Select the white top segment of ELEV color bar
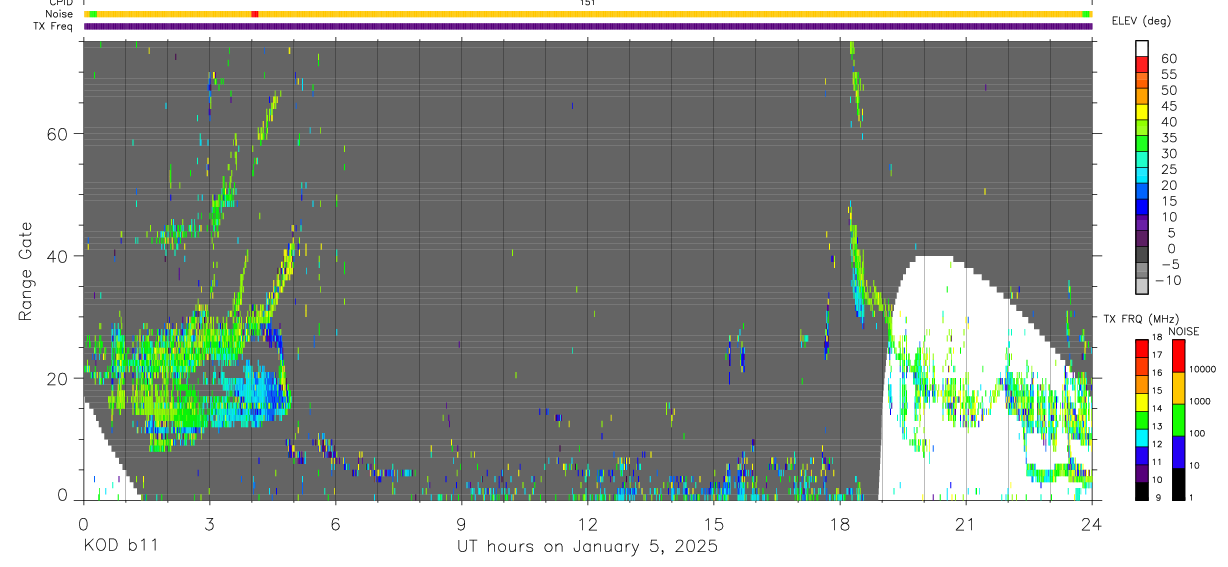Viewport: 1228px width, 567px height. (x=1142, y=50)
